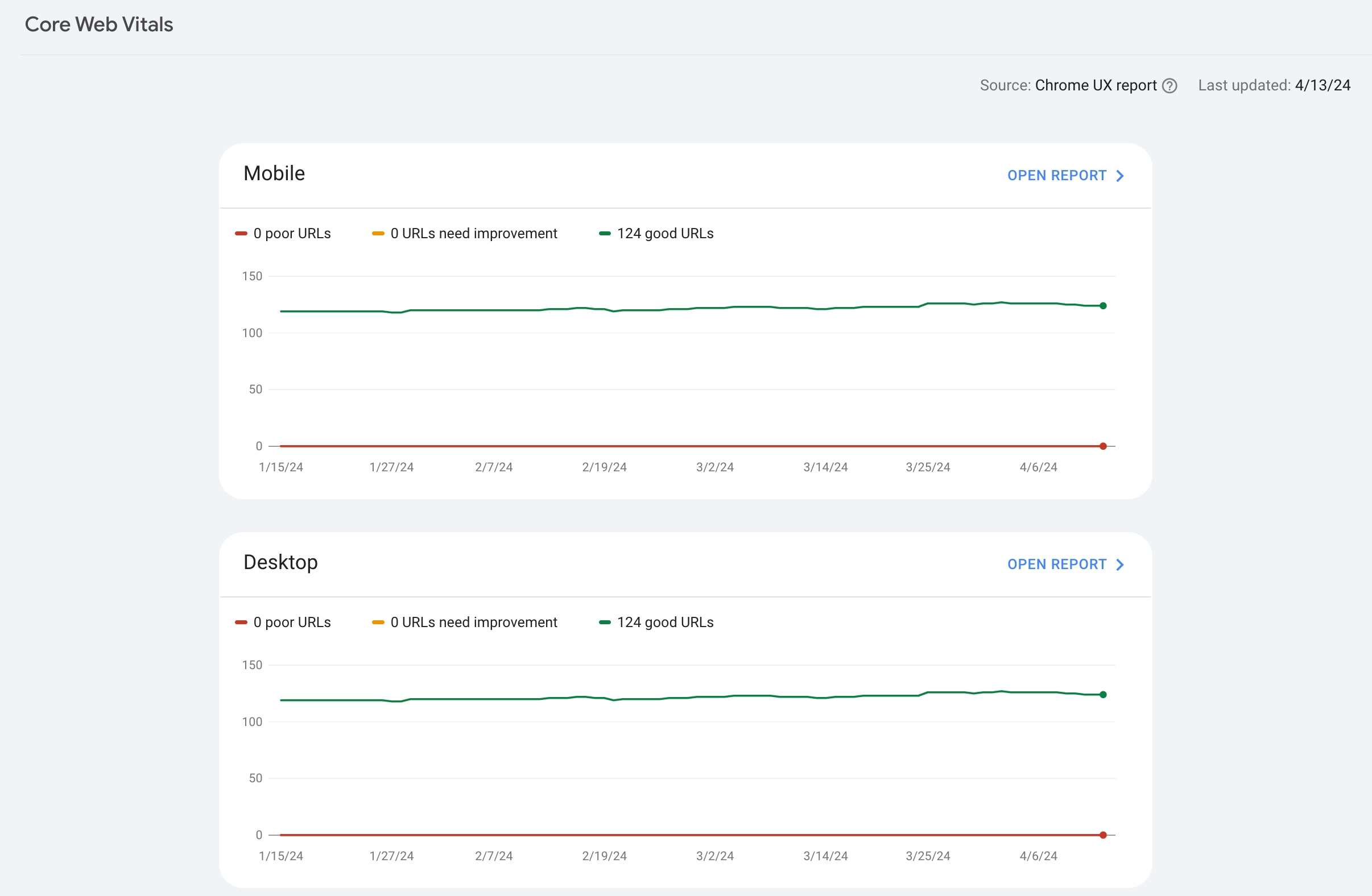Click the 50 y-axis label on Mobile chart
Screen dimensions: 1372x896
point(255,389)
